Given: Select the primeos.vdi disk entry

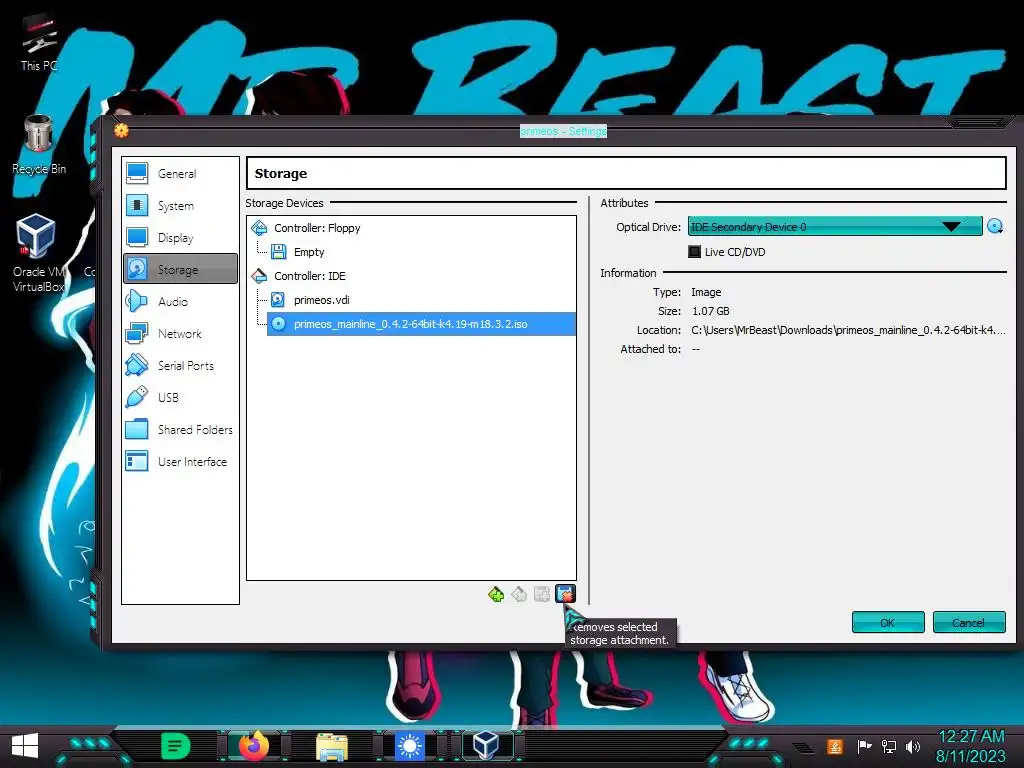Looking at the screenshot, I should click(x=321, y=300).
